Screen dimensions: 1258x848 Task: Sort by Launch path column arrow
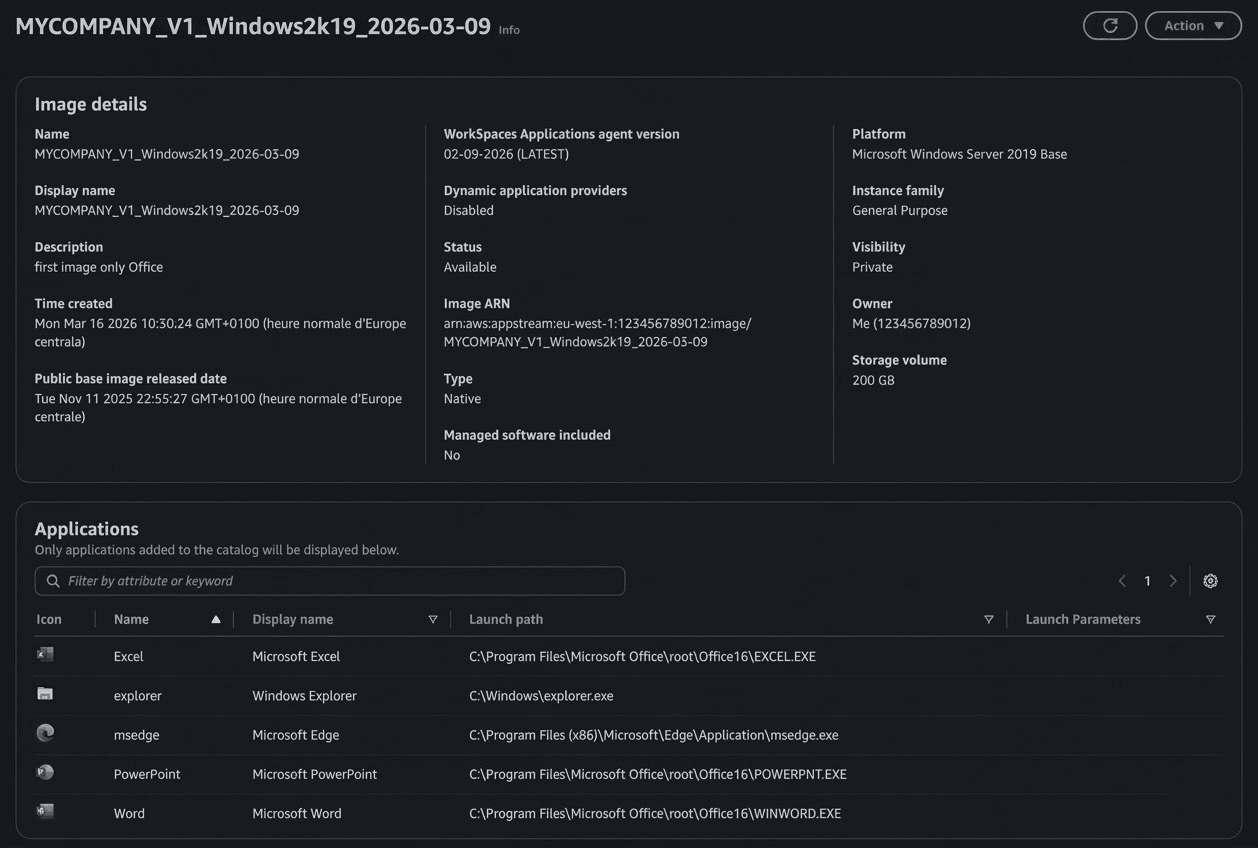point(989,619)
